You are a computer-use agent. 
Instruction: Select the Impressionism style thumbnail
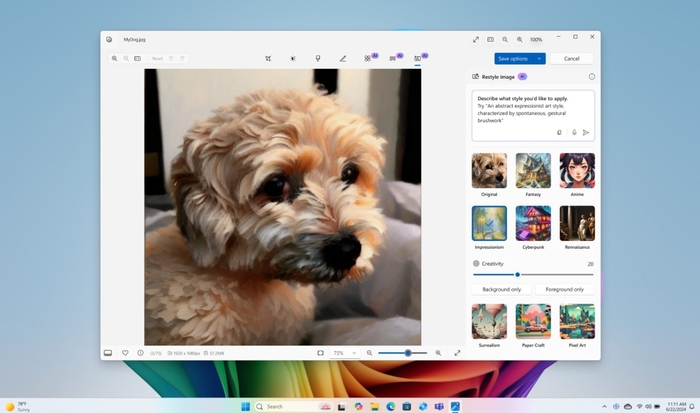point(489,223)
